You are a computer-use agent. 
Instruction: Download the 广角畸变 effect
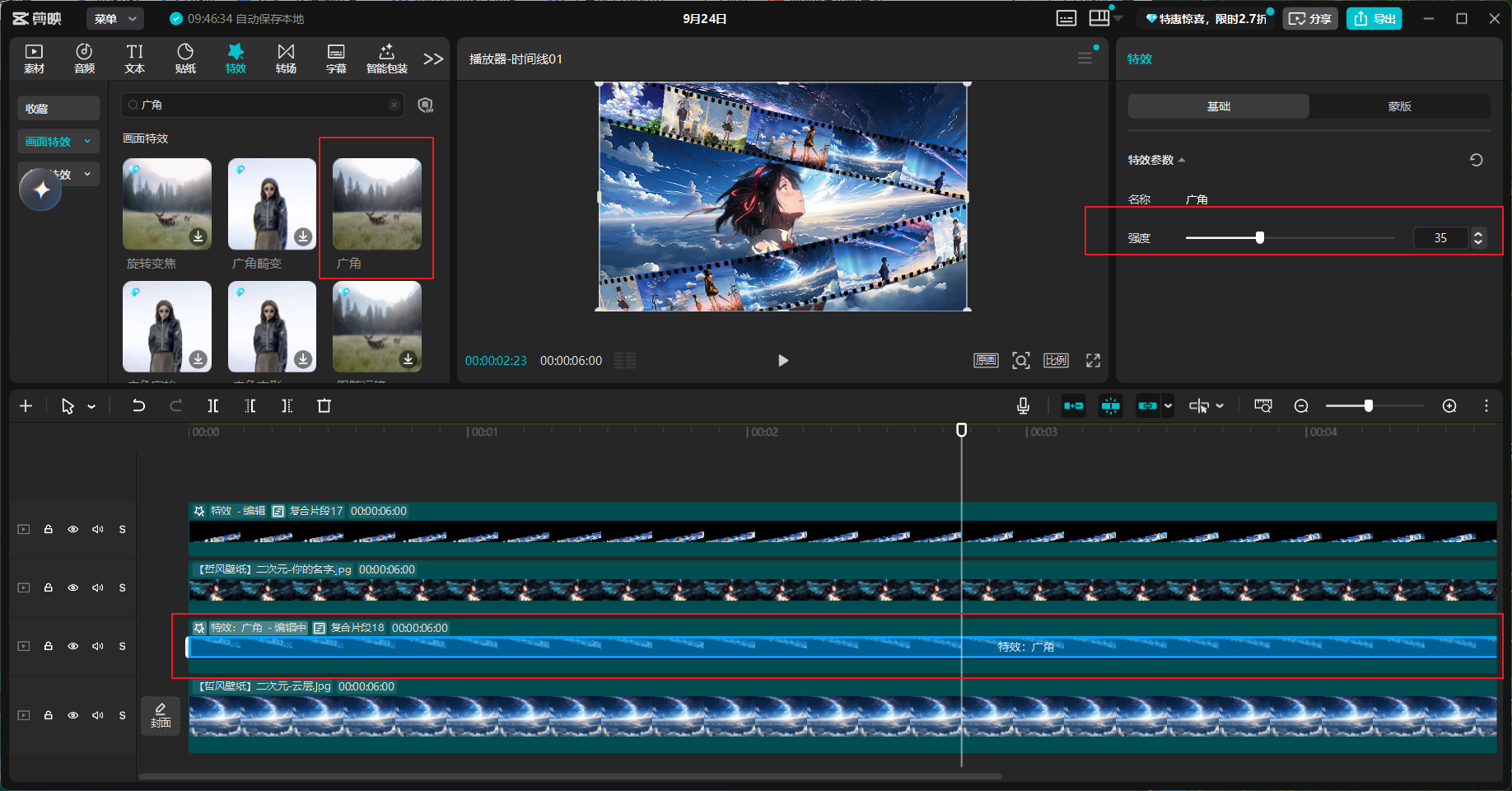pos(303,236)
